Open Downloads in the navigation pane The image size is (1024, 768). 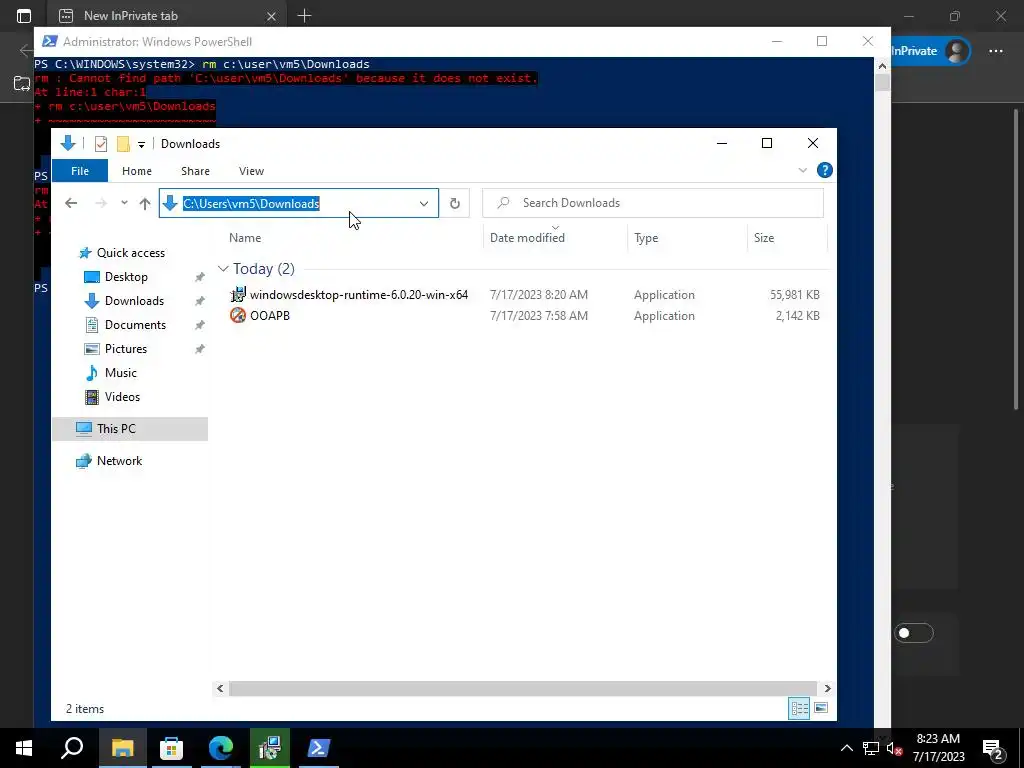tap(134, 301)
